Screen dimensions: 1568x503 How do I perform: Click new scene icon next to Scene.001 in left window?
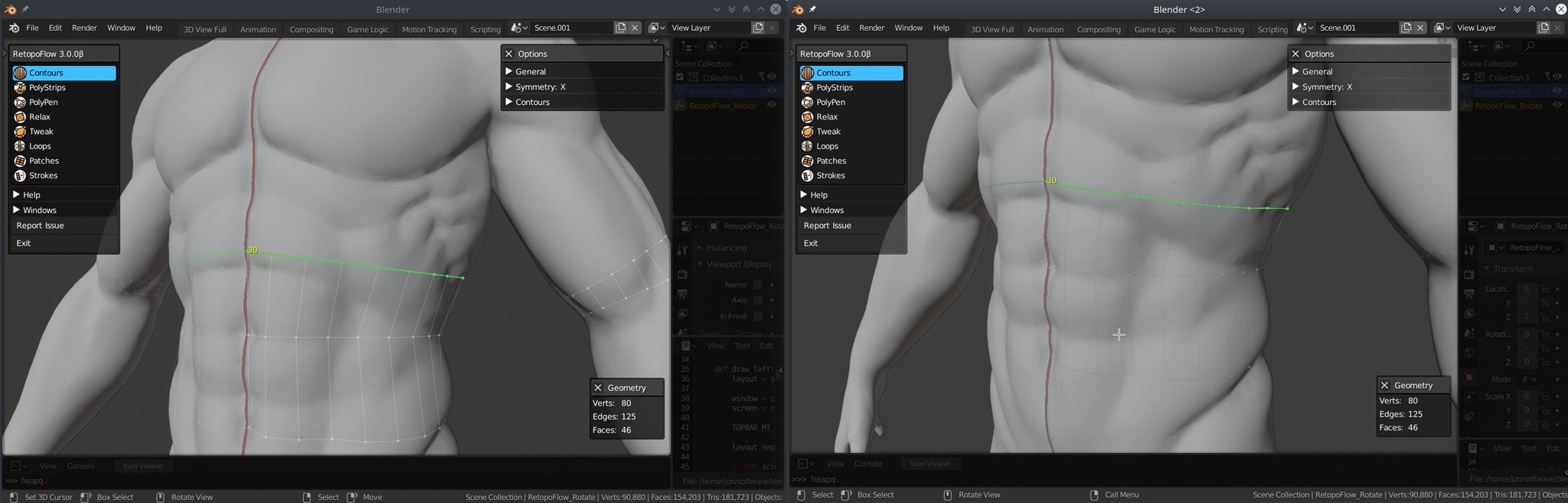tap(620, 28)
